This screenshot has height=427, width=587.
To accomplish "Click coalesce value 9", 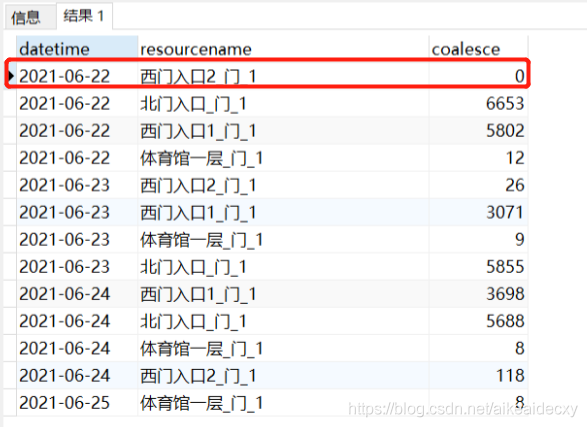I will pyautogui.click(x=520, y=240).
